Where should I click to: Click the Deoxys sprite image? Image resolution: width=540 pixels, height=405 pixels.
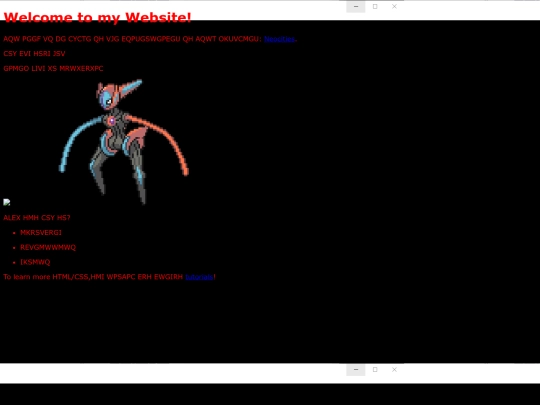124,142
